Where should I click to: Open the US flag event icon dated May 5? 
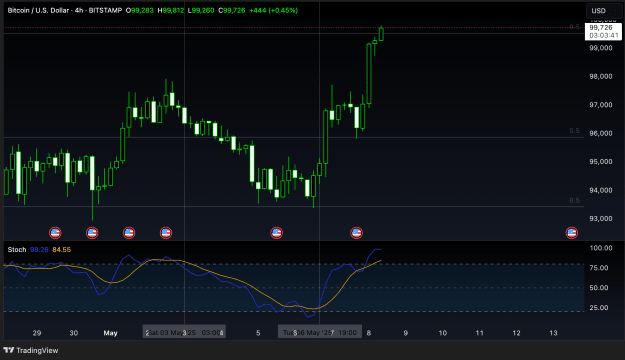coord(276,232)
